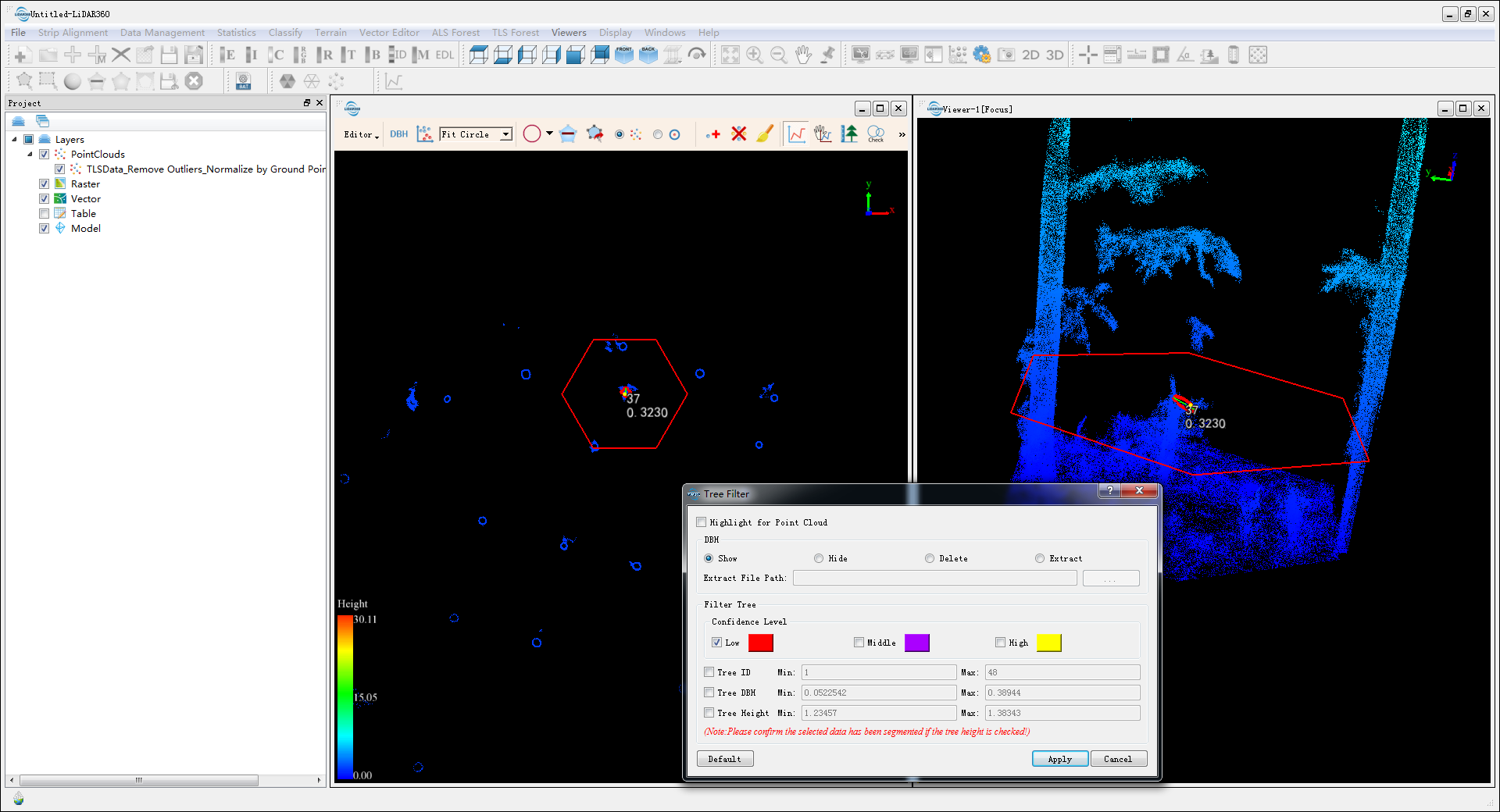Viewport: 1500px width, 812px height.
Task: Click the add seed point icon
Action: tap(712, 134)
